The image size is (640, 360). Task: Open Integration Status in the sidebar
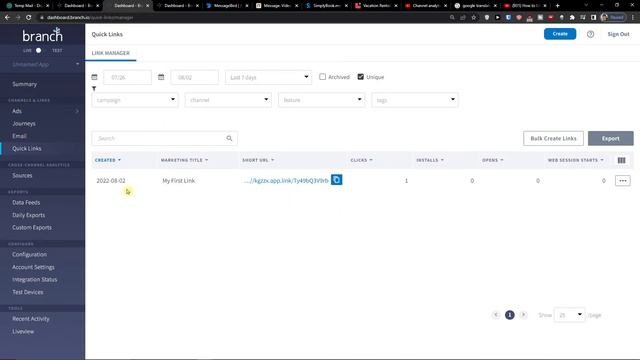coord(35,280)
